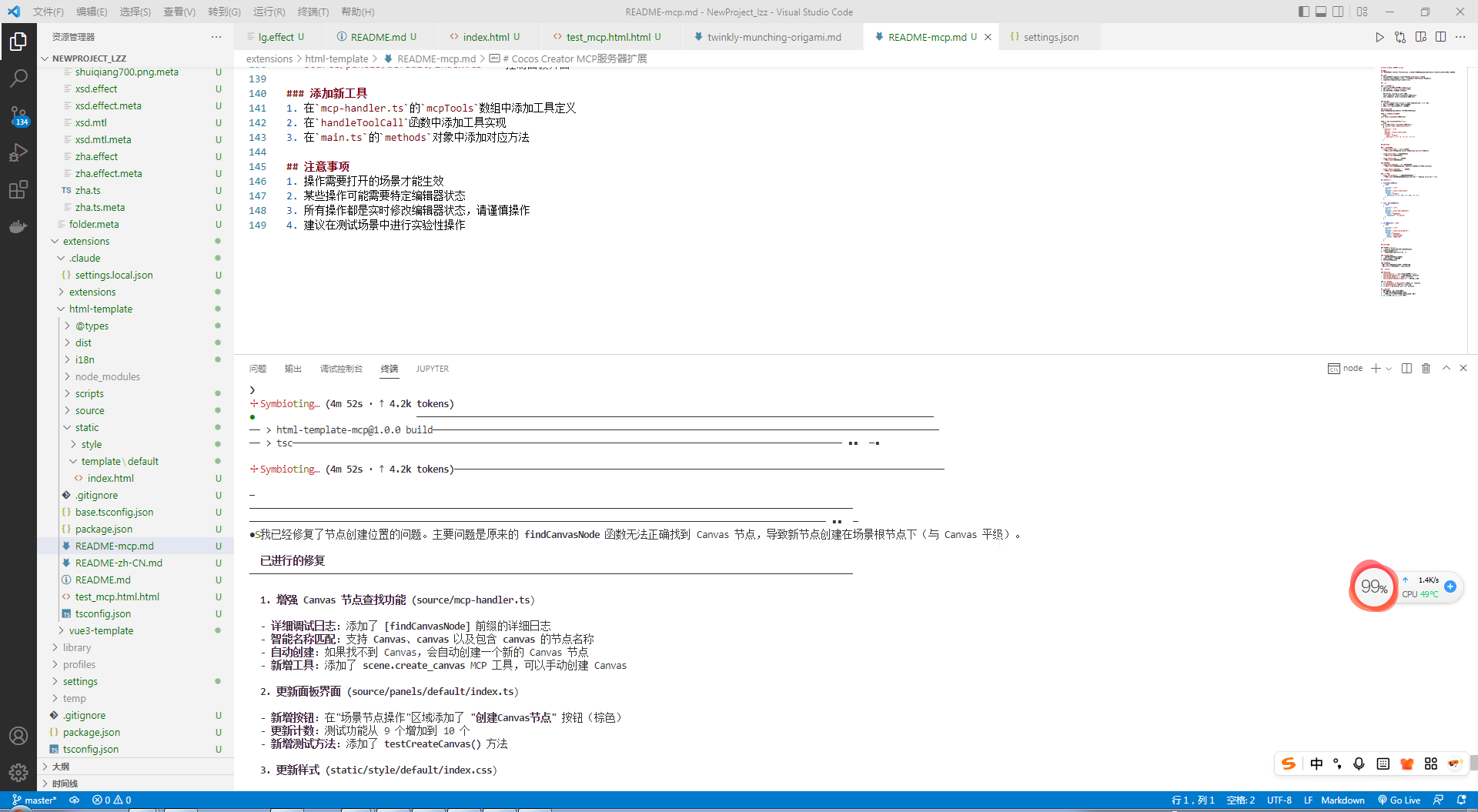Open notifications bell icon
Screen dimensions: 1478x812
click(1461, 800)
